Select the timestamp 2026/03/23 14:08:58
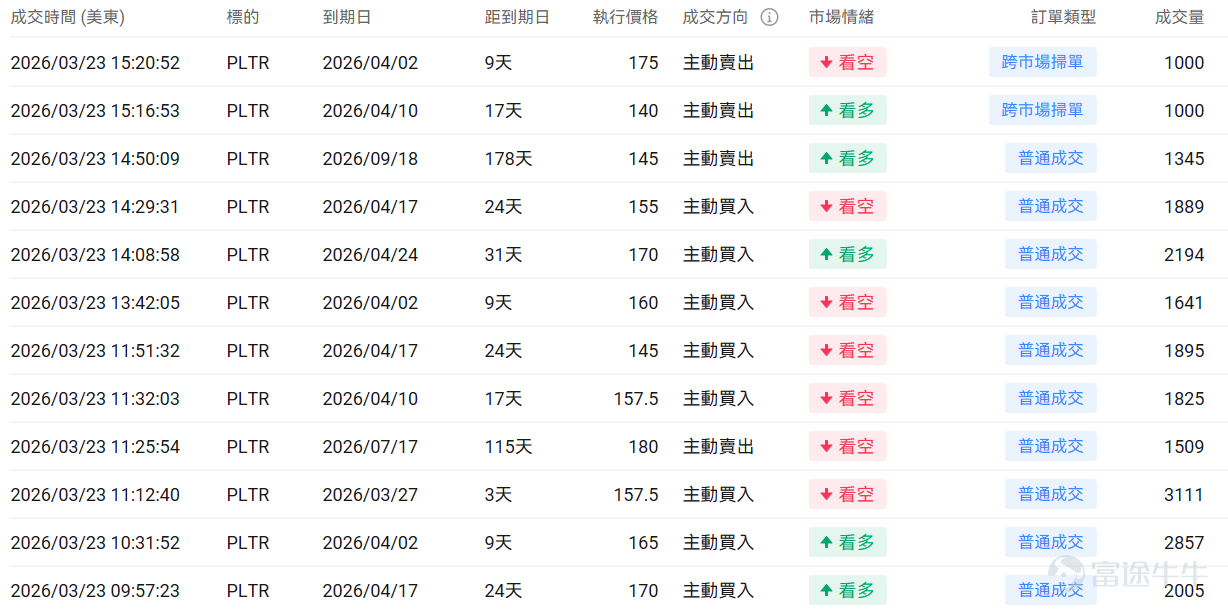Screen dimensions: 1228x610 pyautogui.click(x=95, y=255)
